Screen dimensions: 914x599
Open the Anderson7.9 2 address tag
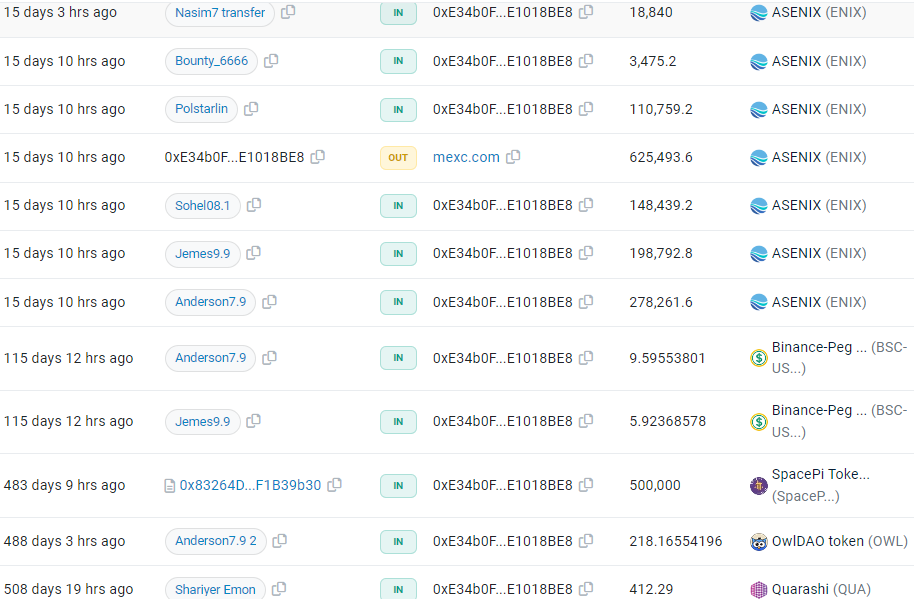[x=216, y=541]
